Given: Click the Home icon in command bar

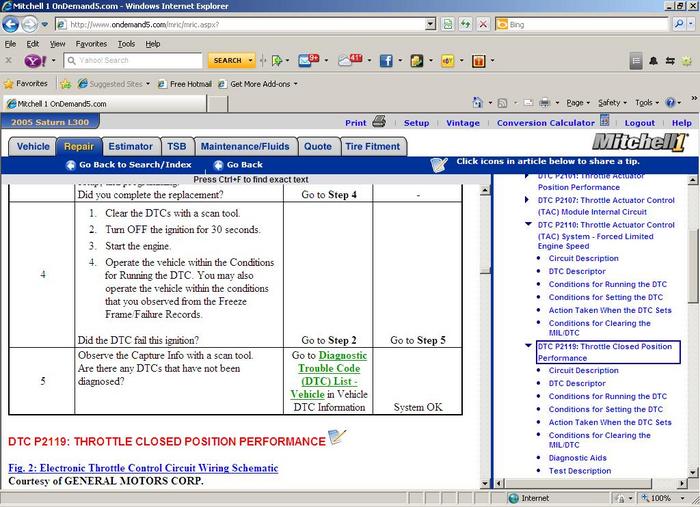Looking at the screenshot, I should tap(477, 103).
